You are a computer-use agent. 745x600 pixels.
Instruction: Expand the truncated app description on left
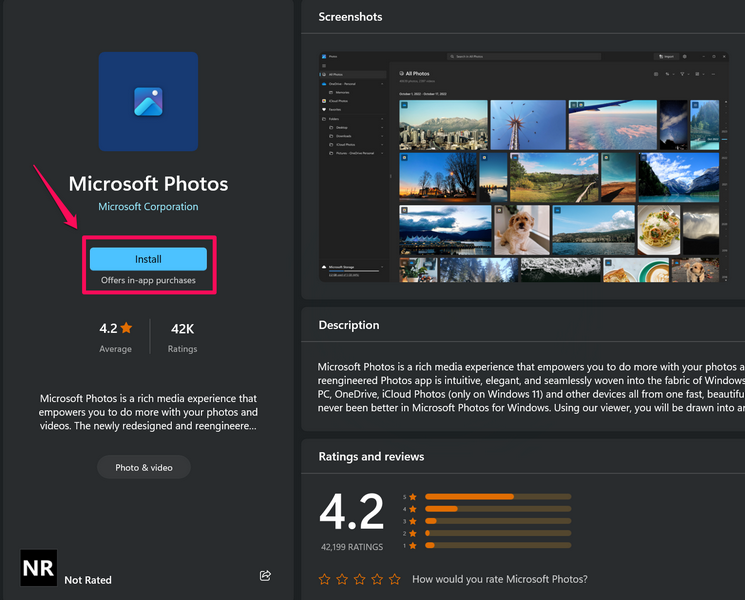tap(148, 412)
